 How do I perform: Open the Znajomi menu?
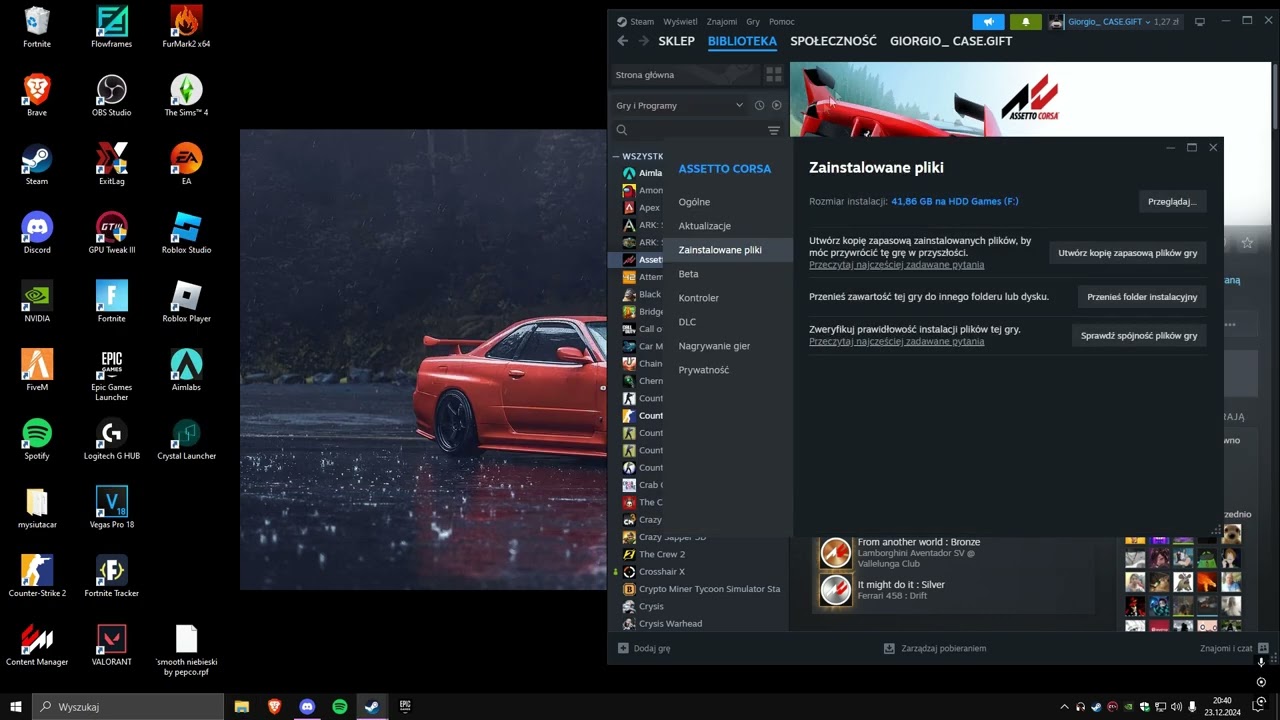click(x=722, y=21)
